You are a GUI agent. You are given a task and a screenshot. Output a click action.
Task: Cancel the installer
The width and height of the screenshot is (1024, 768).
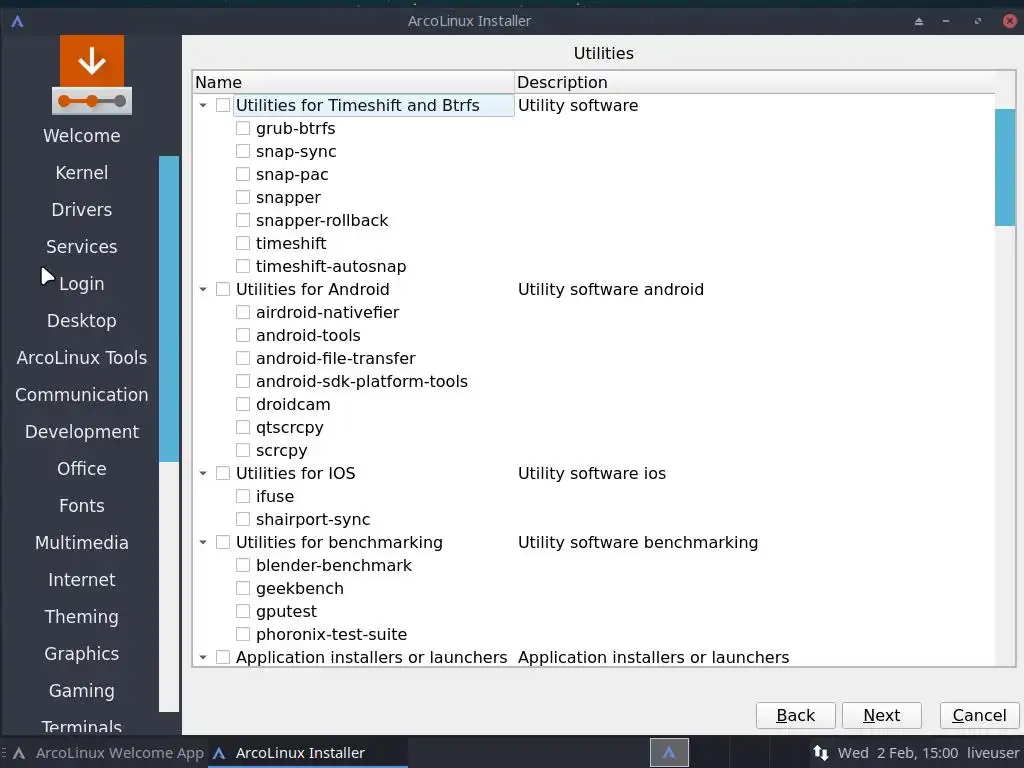979,716
